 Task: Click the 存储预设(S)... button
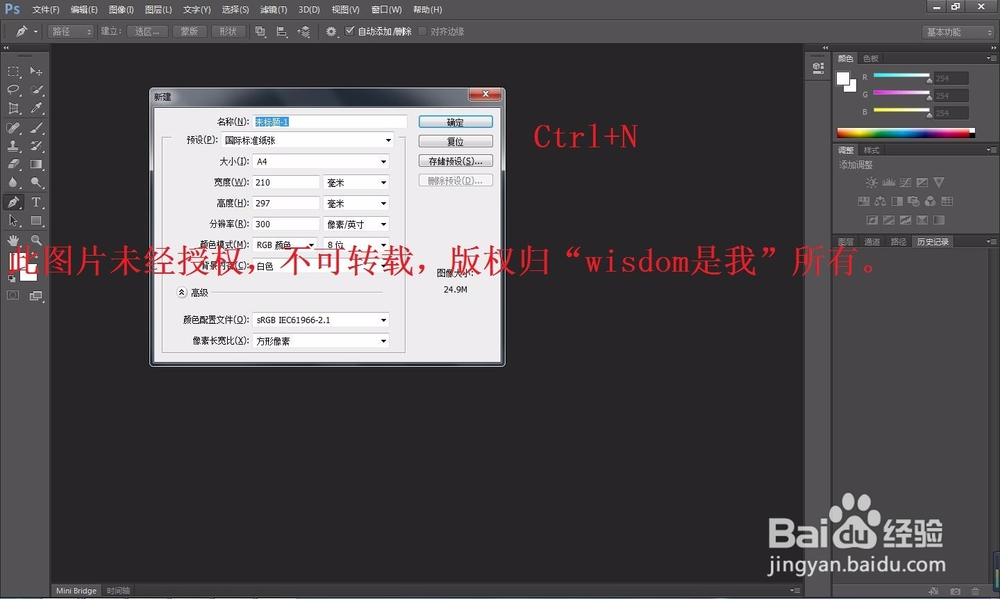coord(455,161)
